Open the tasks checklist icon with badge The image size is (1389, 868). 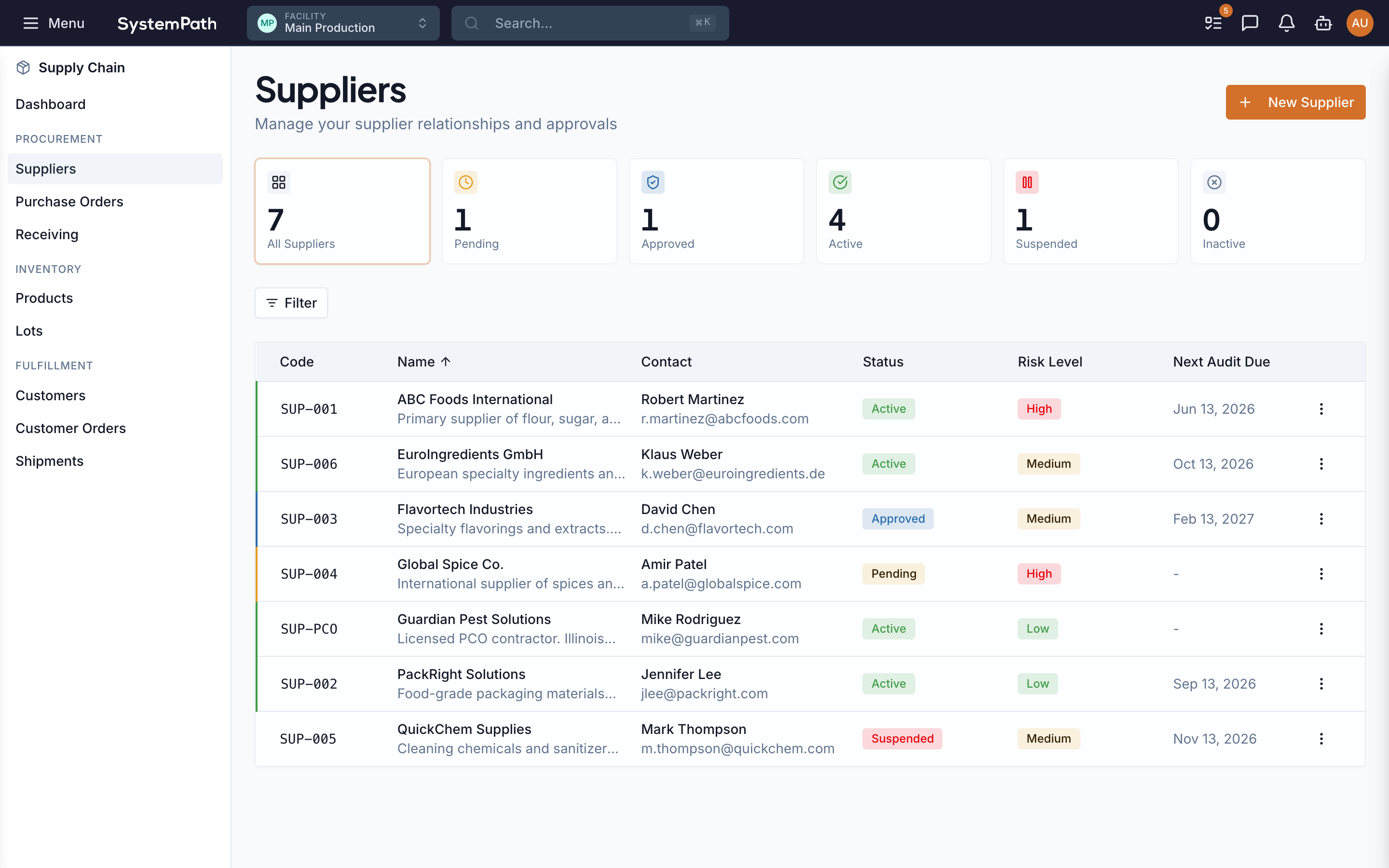click(x=1213, y=23)
